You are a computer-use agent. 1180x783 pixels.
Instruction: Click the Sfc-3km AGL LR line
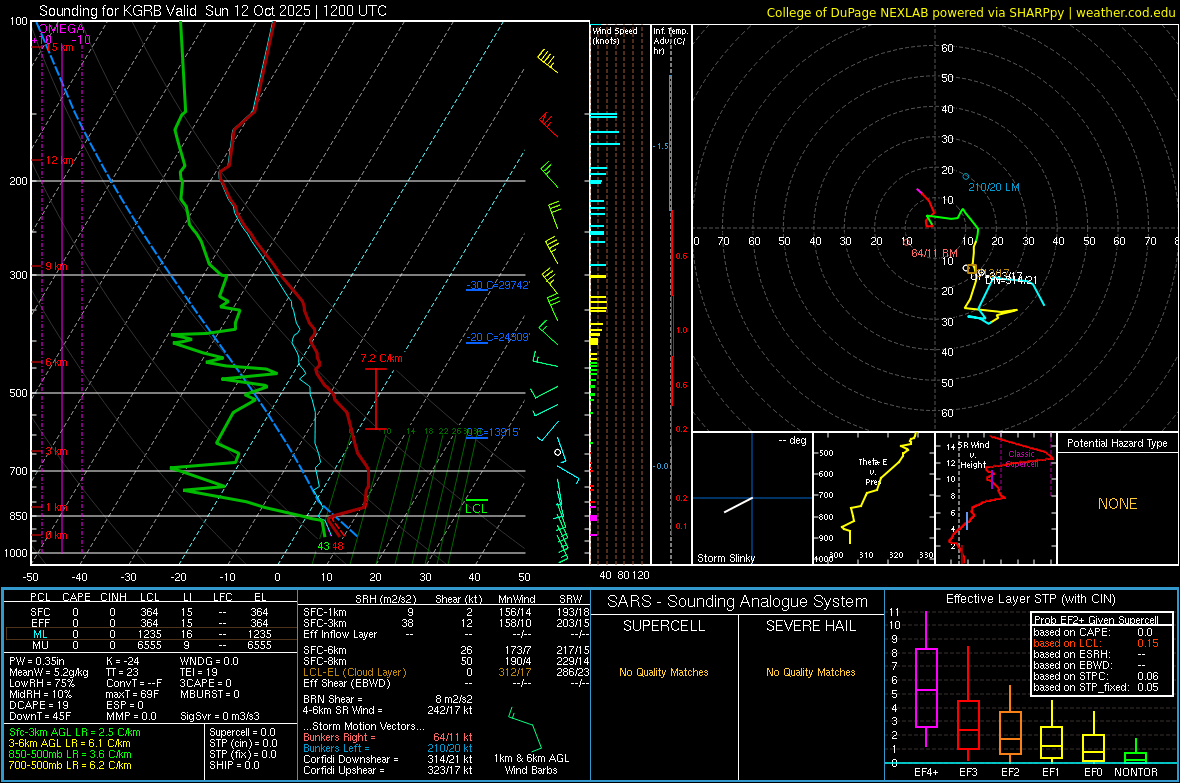(x=75, y=732)
